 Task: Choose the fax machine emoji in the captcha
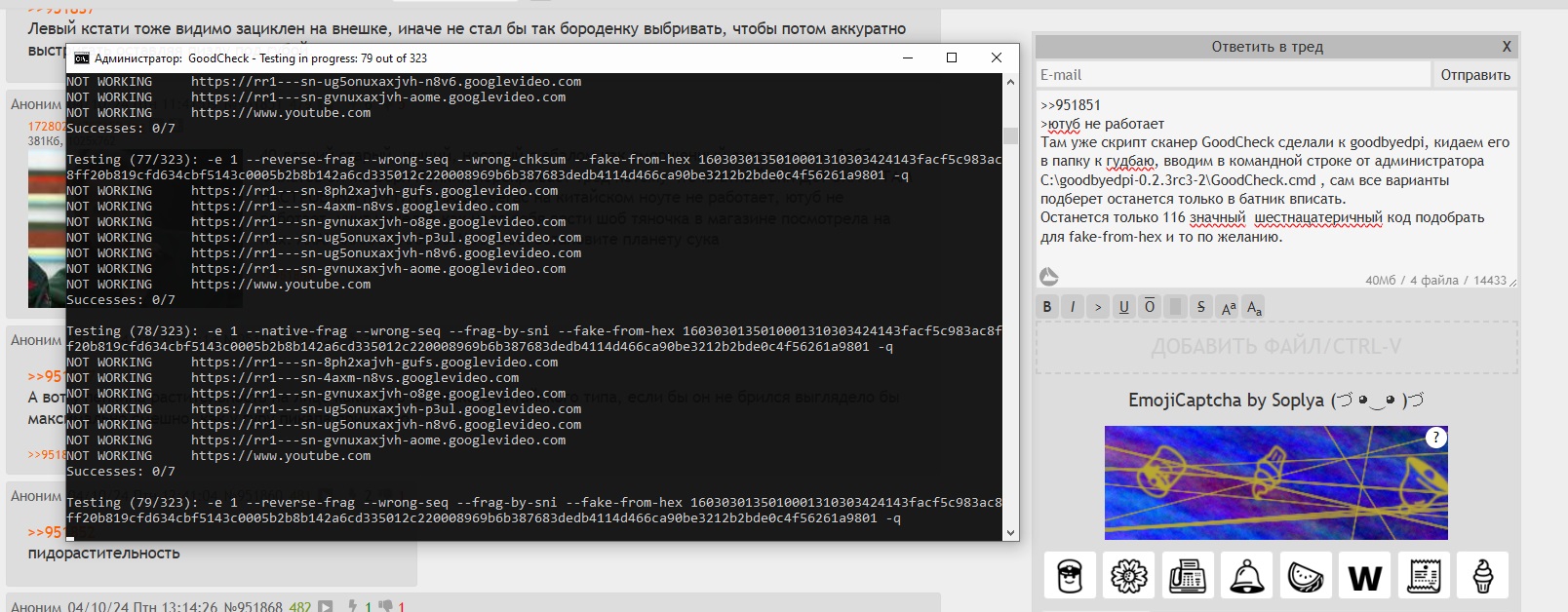pos(1188,575)
